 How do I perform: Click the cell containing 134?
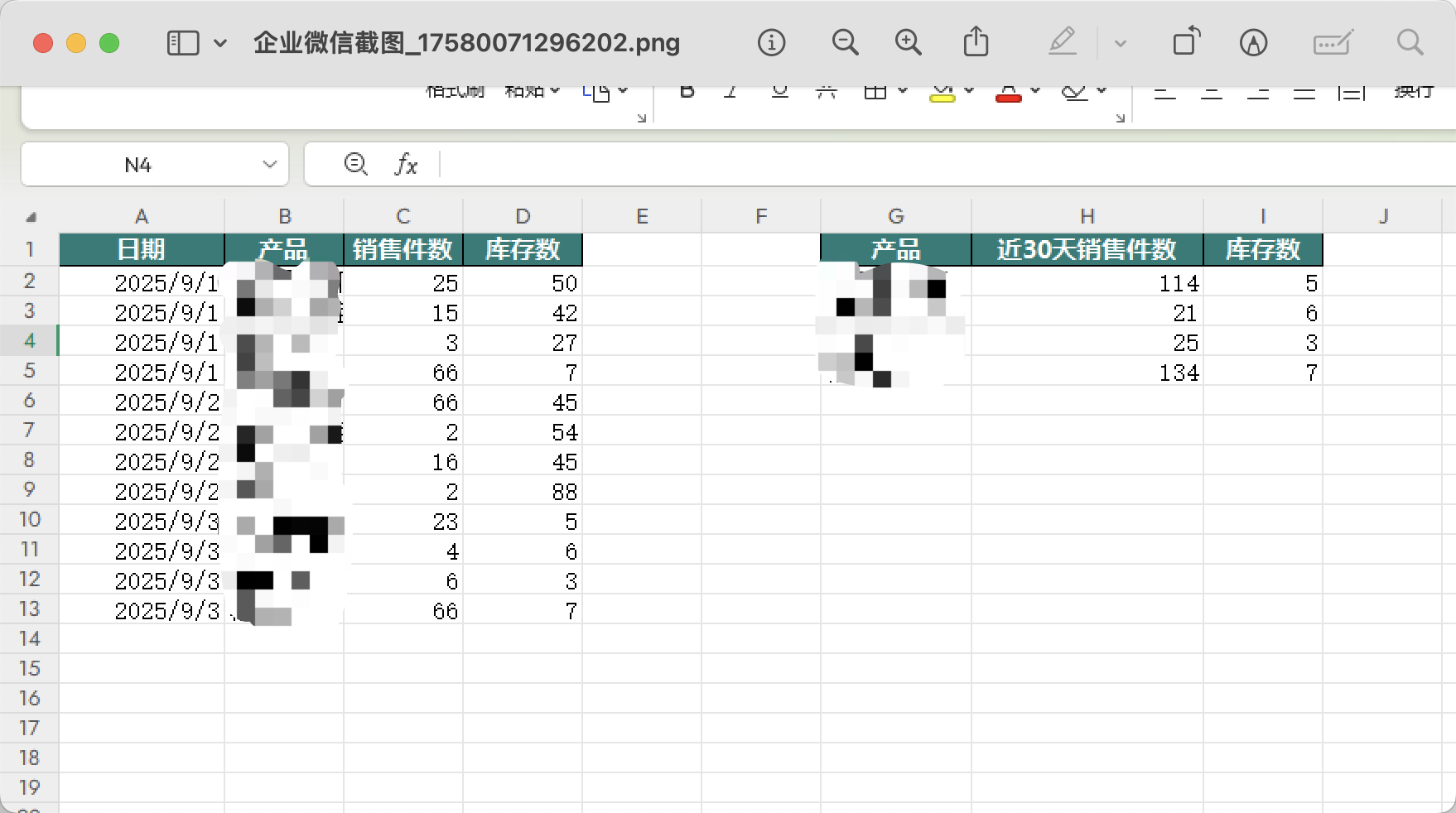click(x=1087, y=372)
